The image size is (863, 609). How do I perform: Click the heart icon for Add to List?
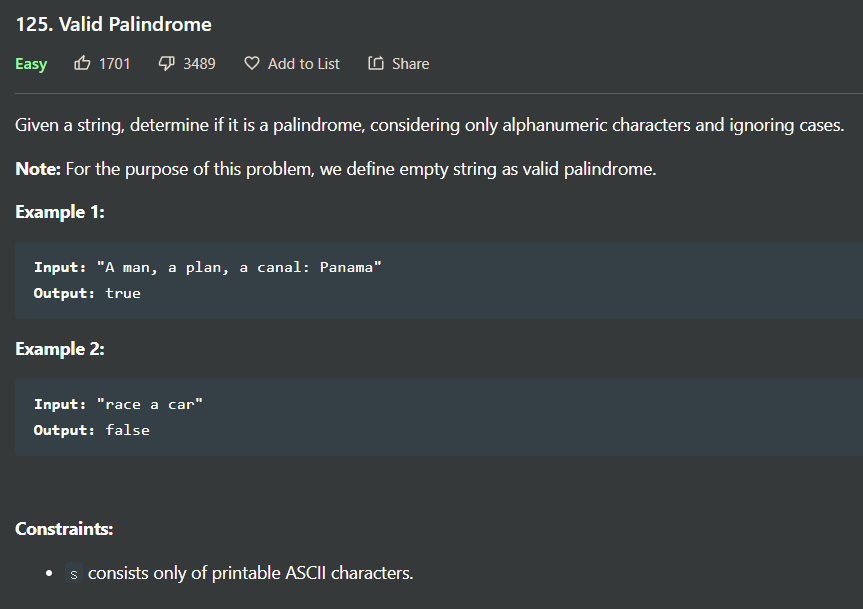252,63
